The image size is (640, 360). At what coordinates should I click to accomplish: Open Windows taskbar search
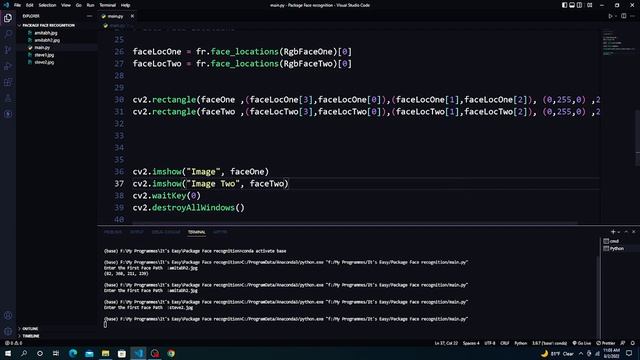point(24,353)
